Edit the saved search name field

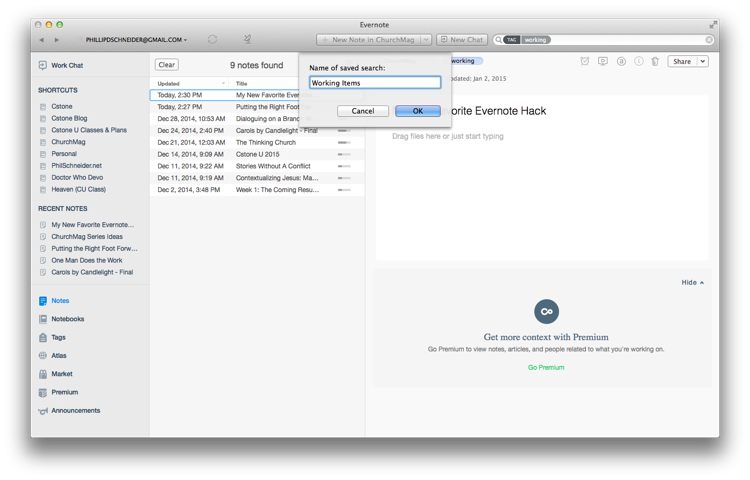375,83
